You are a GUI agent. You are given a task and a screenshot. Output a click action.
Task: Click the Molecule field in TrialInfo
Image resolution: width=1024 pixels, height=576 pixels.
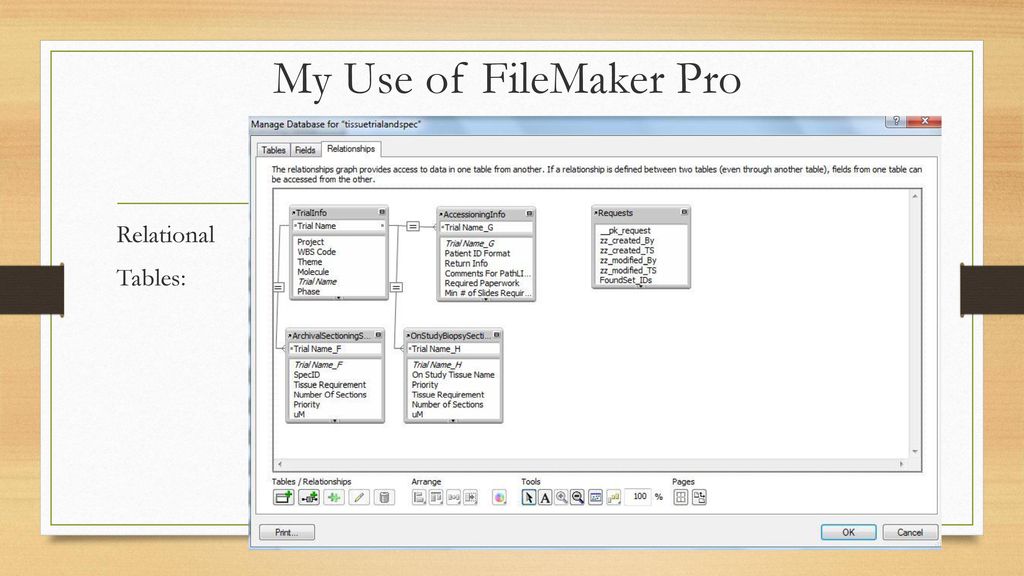coord(313,272)
